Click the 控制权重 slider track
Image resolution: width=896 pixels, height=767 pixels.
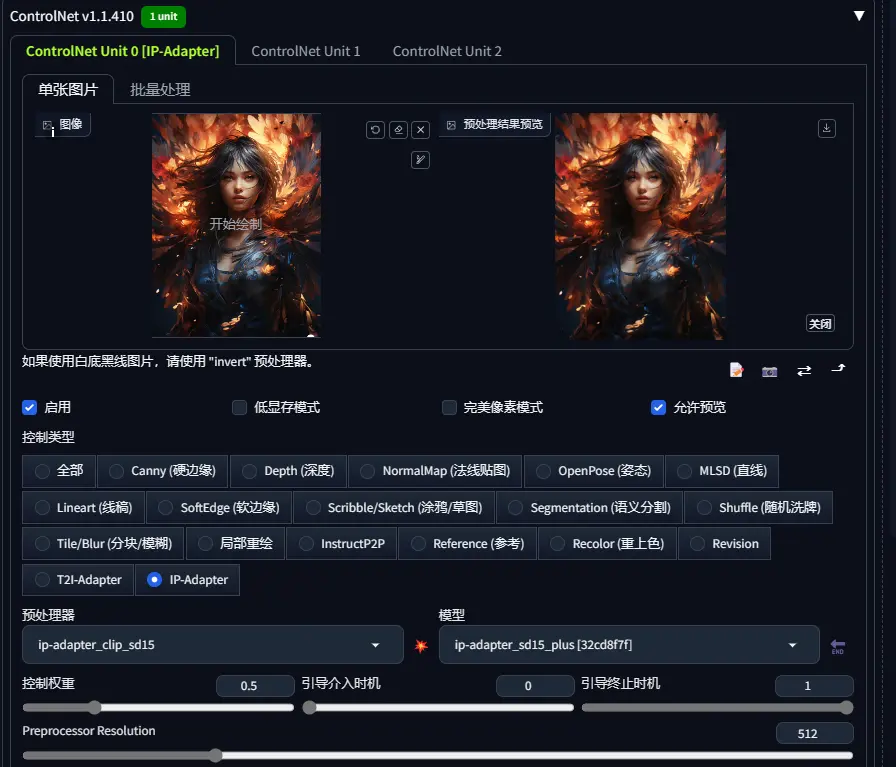tap(158, 708)
